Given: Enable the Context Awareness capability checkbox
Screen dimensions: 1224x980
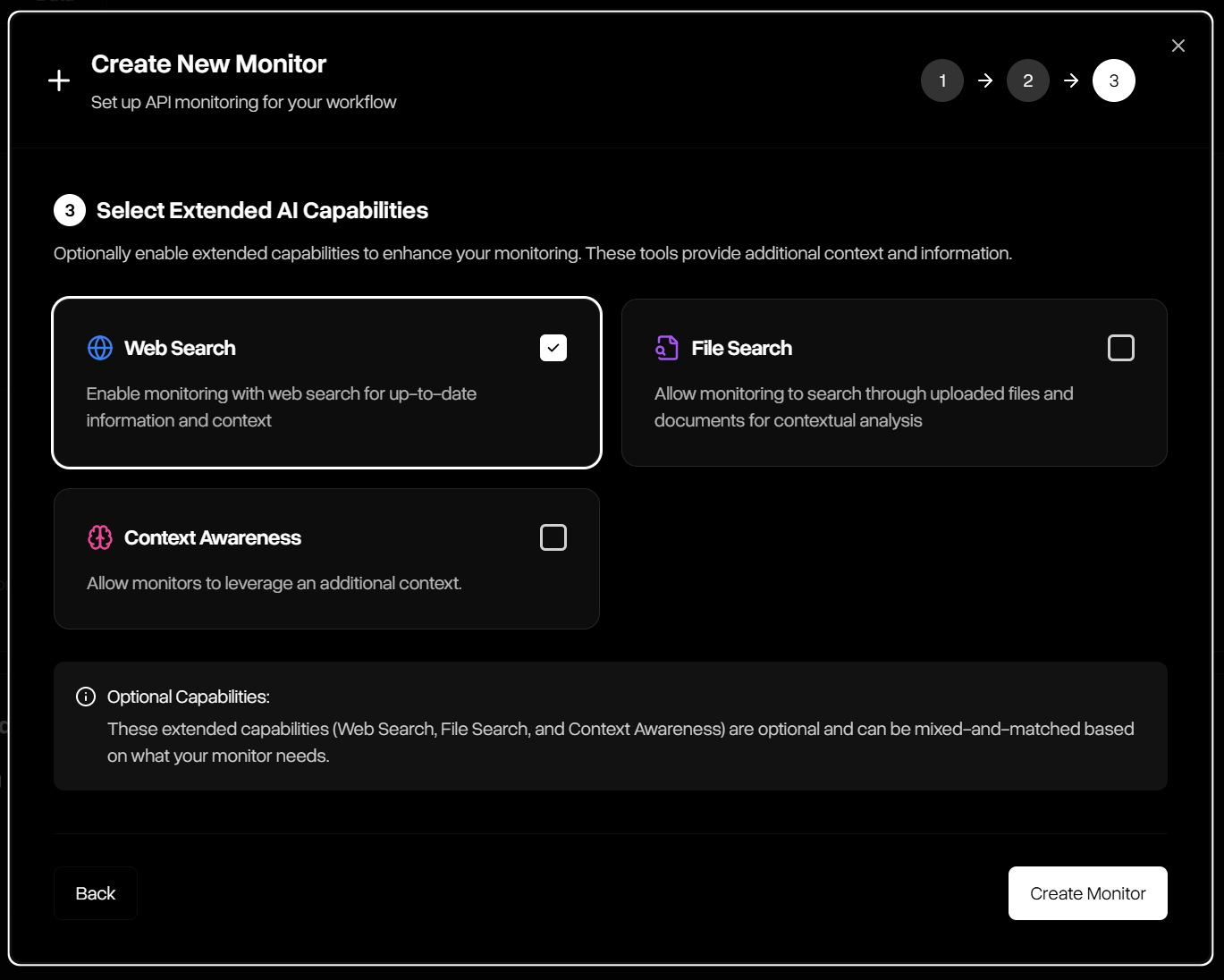Looking at the screenshot, I should pos(553,537).
